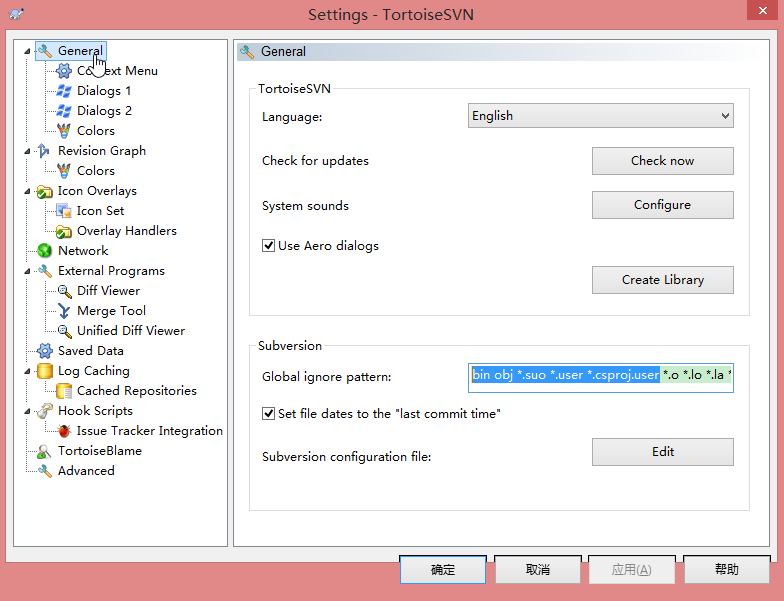This screenshot has height=601, width=784.
Task: Click the Dialogs 2 windows icon
Action: [x=64, y=111]
